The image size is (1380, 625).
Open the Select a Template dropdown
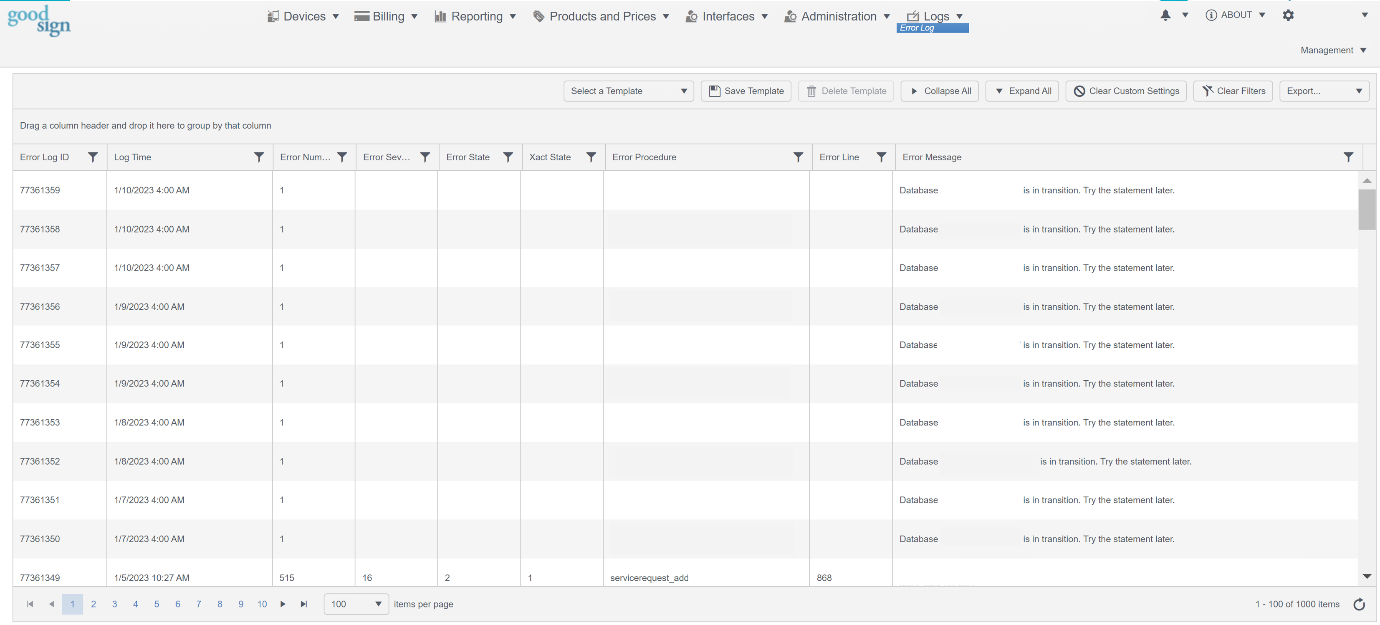pyautogui.click(x=628, y=91)
